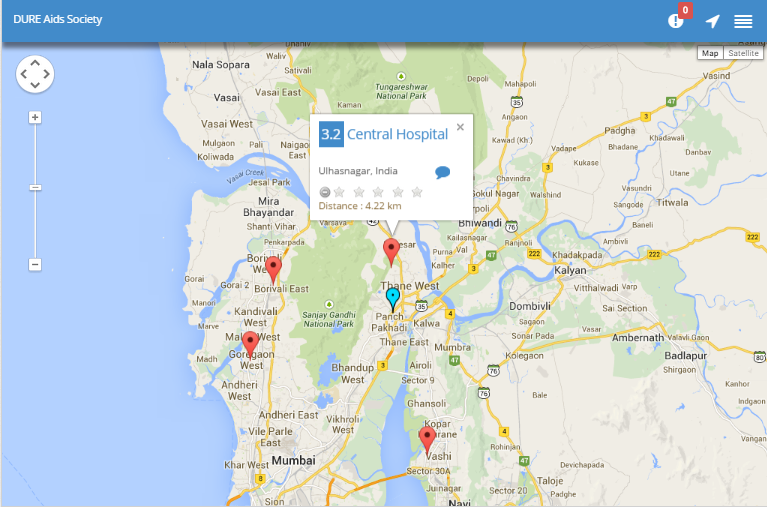Open the Central Hospital title link
Screen dimensions: 767x507
click(x=397, y=134)
